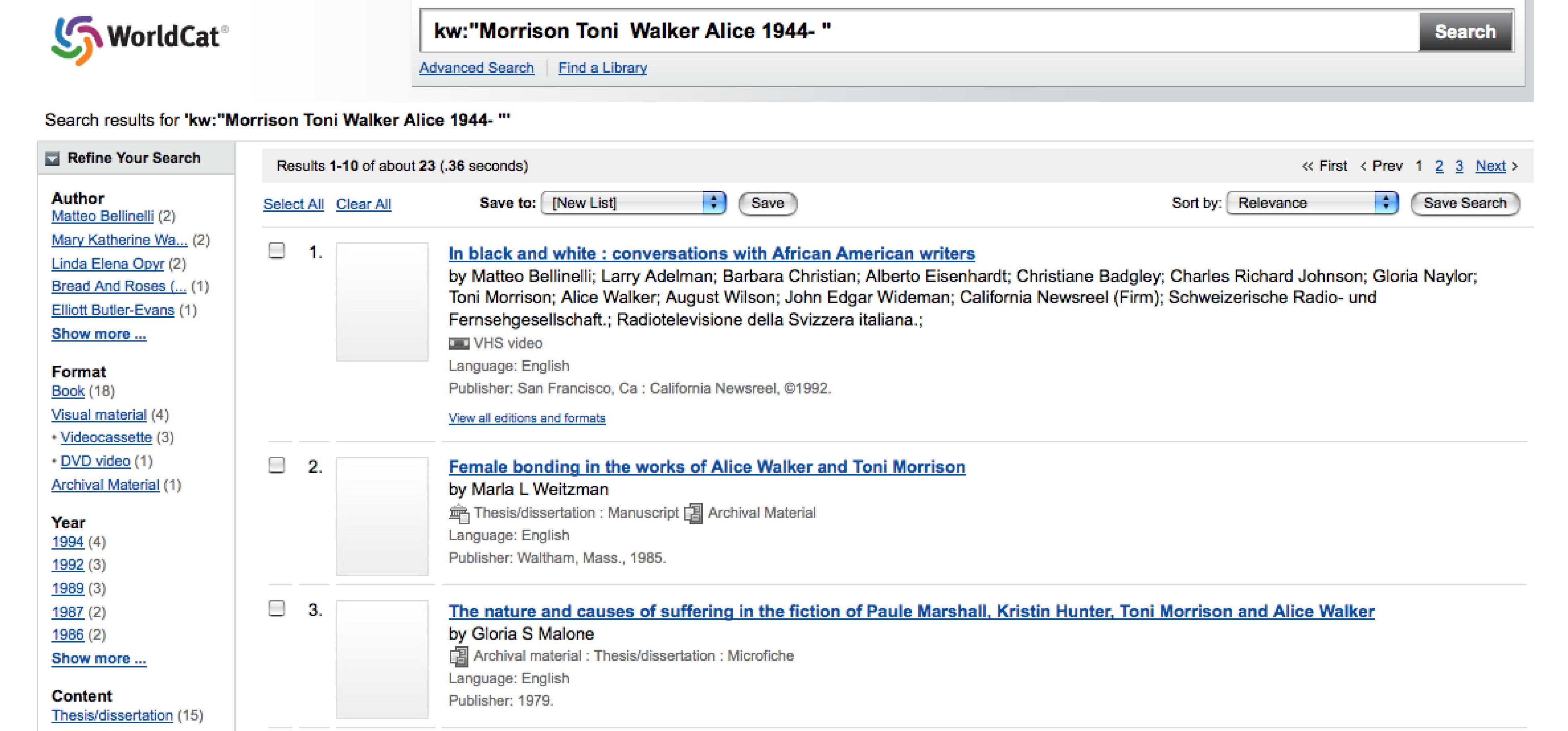Filter by year 1986
Image resolution: width=1568 pixels, height=731 pixels.
coord(68,635)
